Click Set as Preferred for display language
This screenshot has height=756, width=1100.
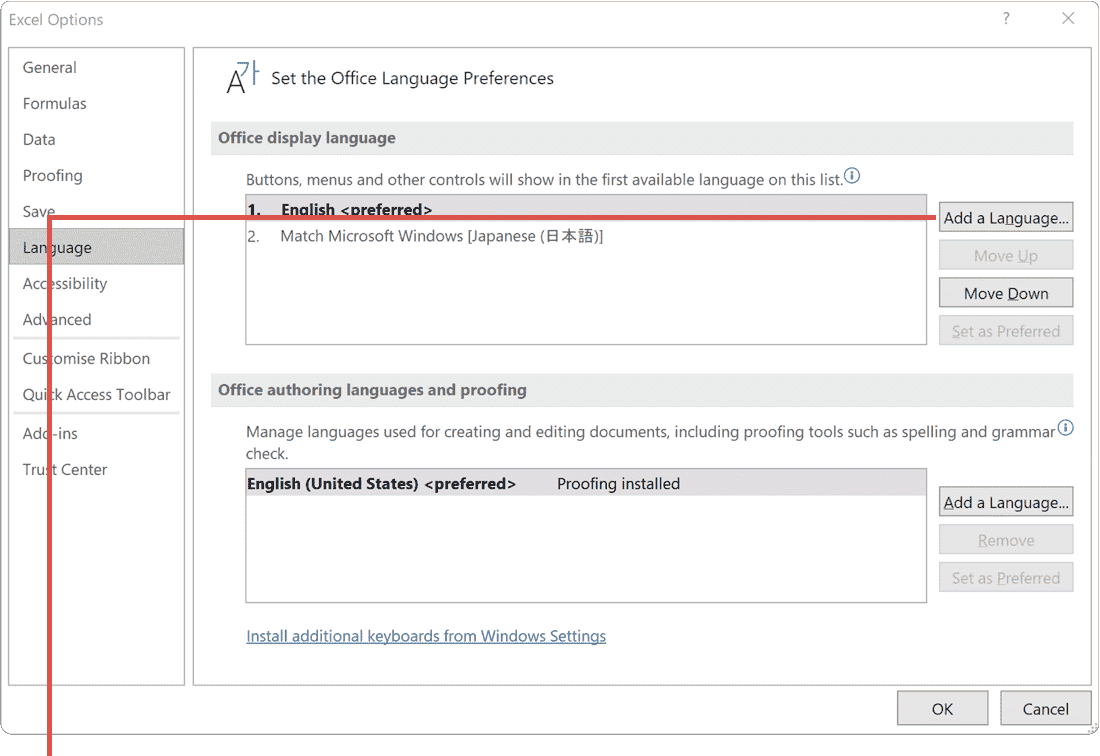[x=1006, y=331]
